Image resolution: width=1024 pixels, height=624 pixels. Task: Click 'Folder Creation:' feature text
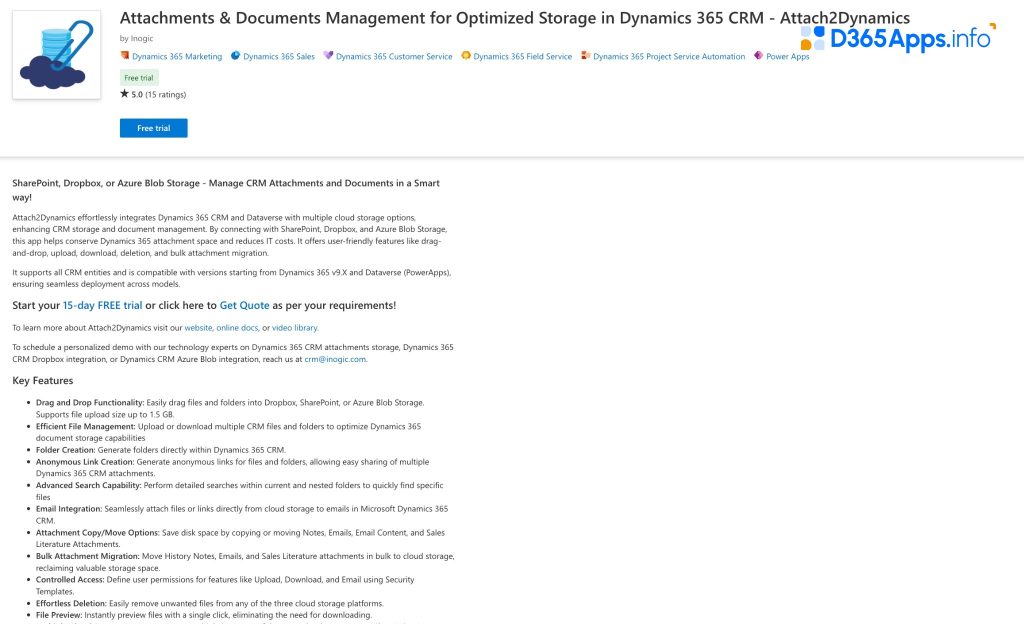coord(65,450)
